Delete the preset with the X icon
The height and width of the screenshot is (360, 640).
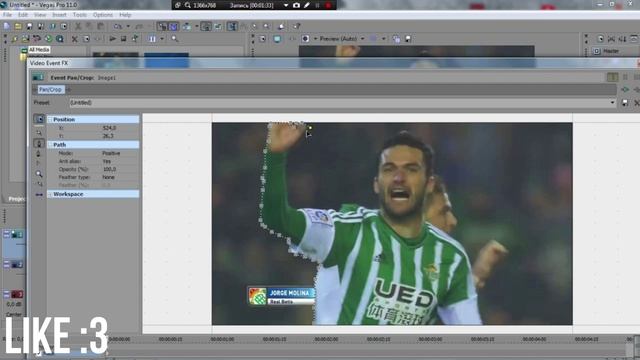(x=636, y=103)
